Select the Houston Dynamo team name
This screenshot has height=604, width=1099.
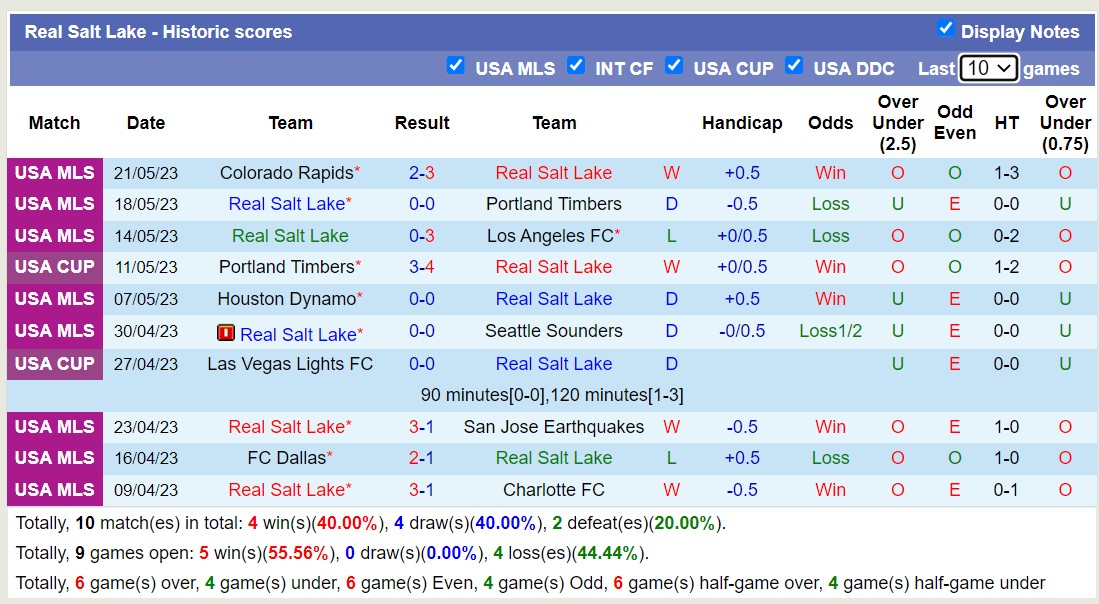point(290,298)
